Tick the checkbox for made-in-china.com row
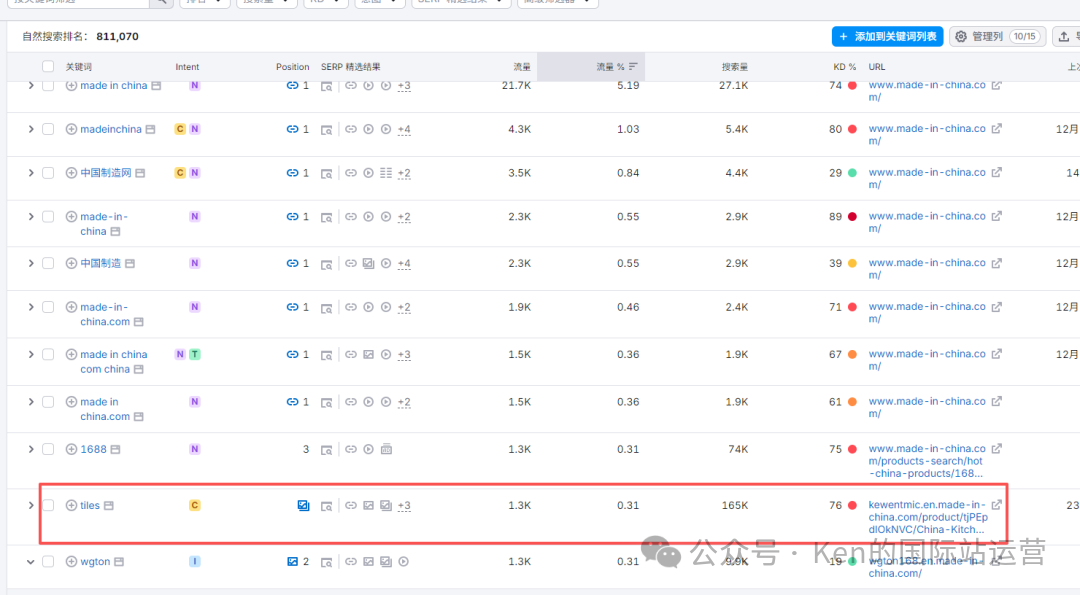Viewport: 1080px width, 595px height. pyautogui.click(x=48, y=307)
